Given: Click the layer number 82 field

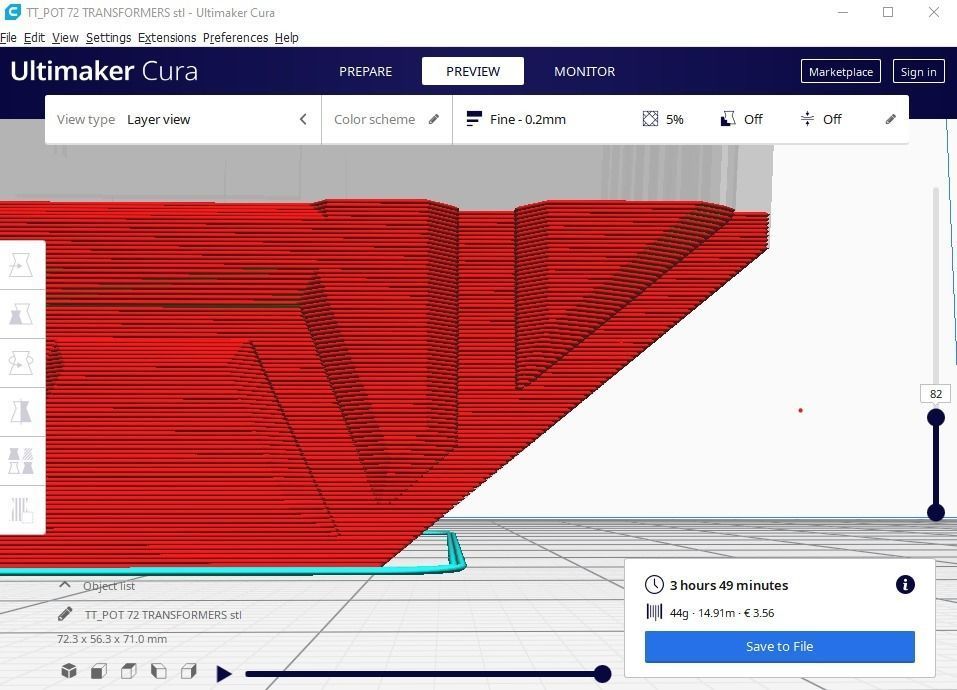Looking at the screenshot, I should click(936, 394).
